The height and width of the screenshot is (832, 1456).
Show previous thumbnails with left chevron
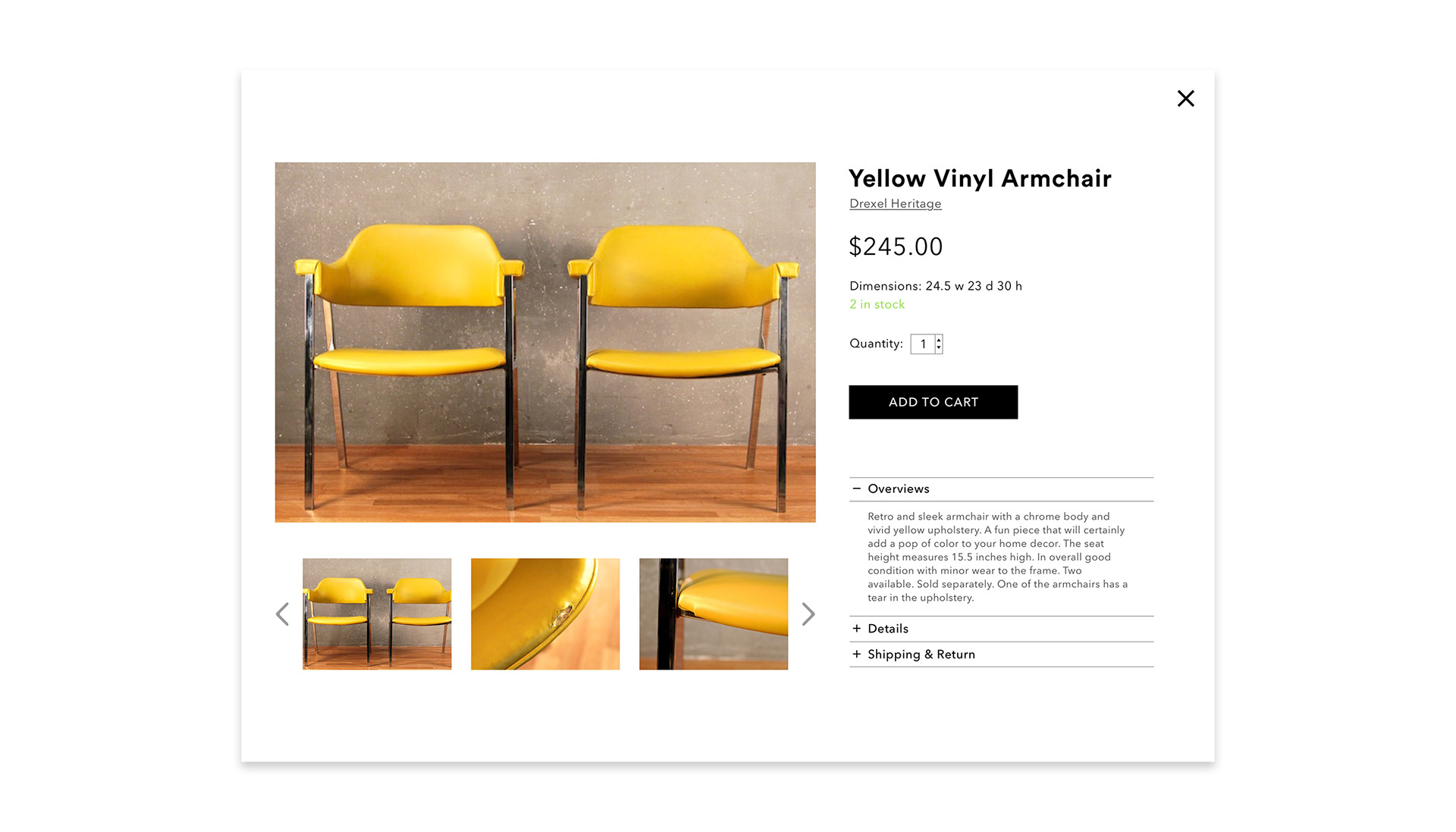tap(282, 614)
